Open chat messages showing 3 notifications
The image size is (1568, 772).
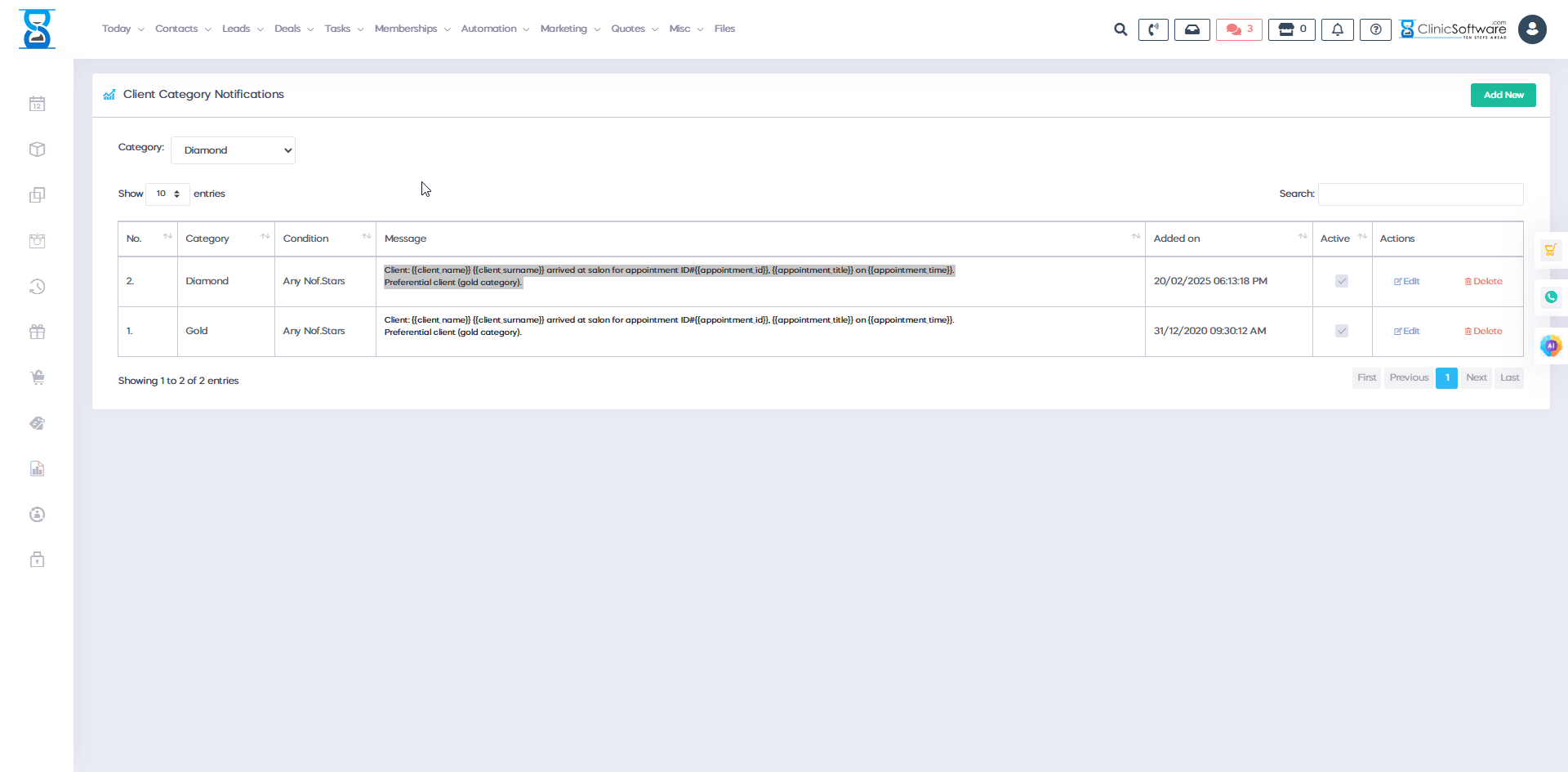click(x=1238, y=29)
